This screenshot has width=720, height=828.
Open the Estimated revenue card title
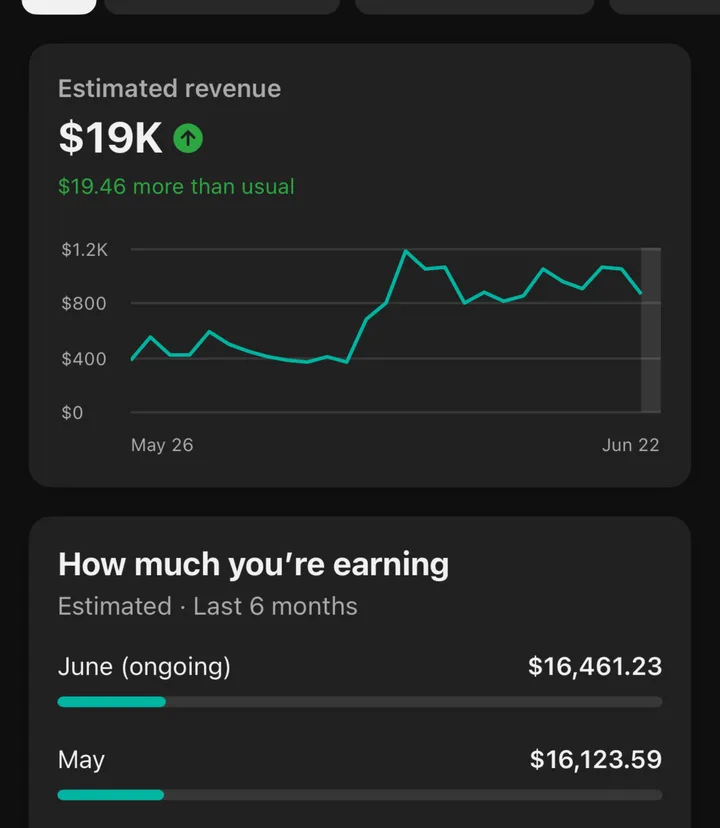pyautogui.click(x=170, y=89)
